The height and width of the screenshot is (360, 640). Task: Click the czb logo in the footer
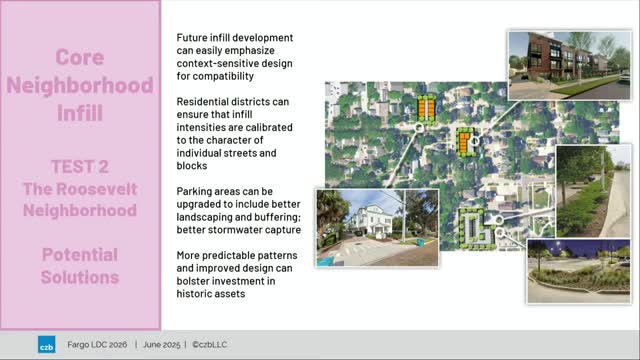(x=47, y=344)
